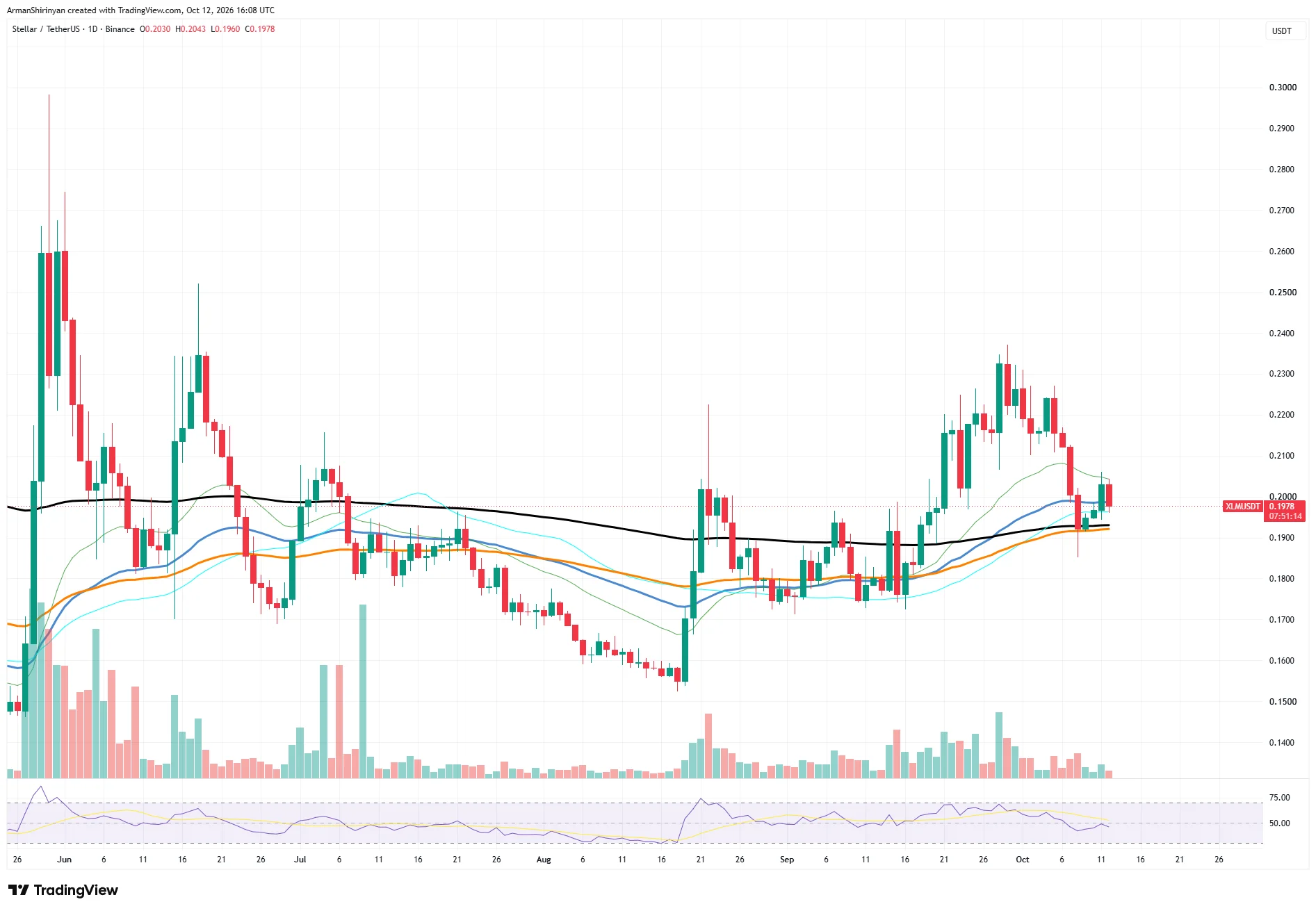Select the Sep marker on the time axis
Screen dimensions: 1316x911
tap(787, 860)
